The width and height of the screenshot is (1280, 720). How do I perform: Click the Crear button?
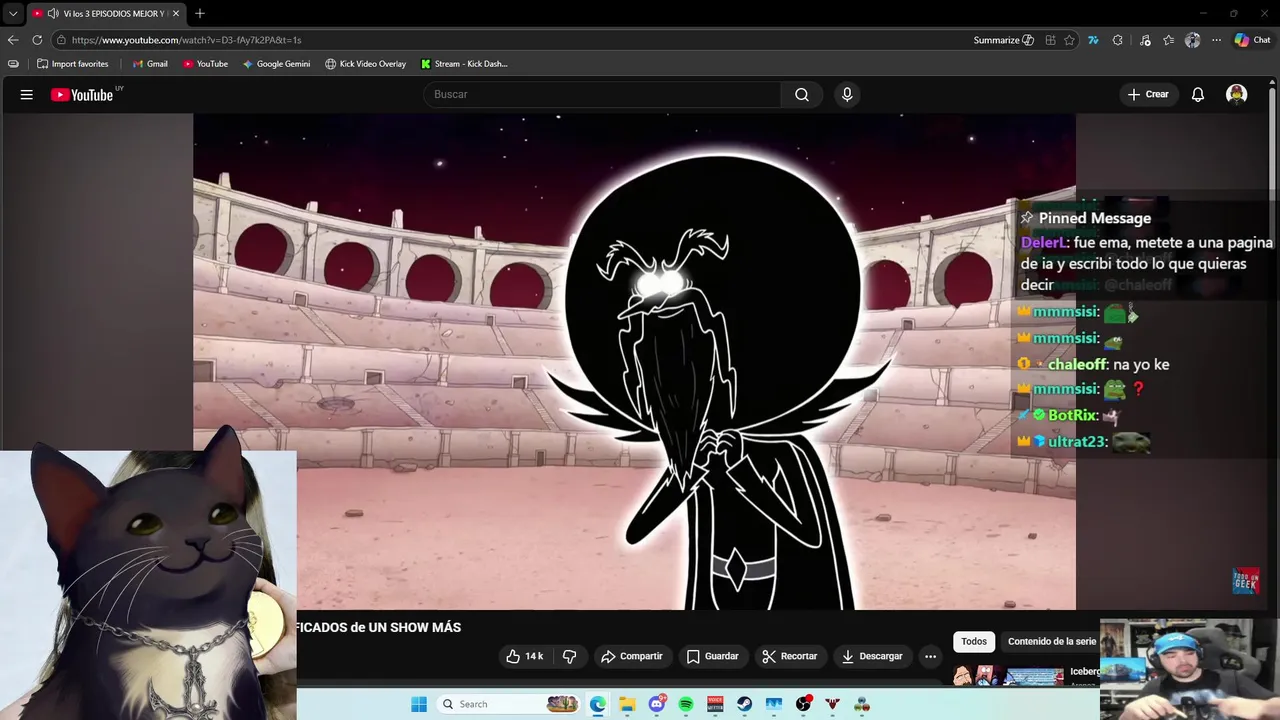tap(1147, 94)
